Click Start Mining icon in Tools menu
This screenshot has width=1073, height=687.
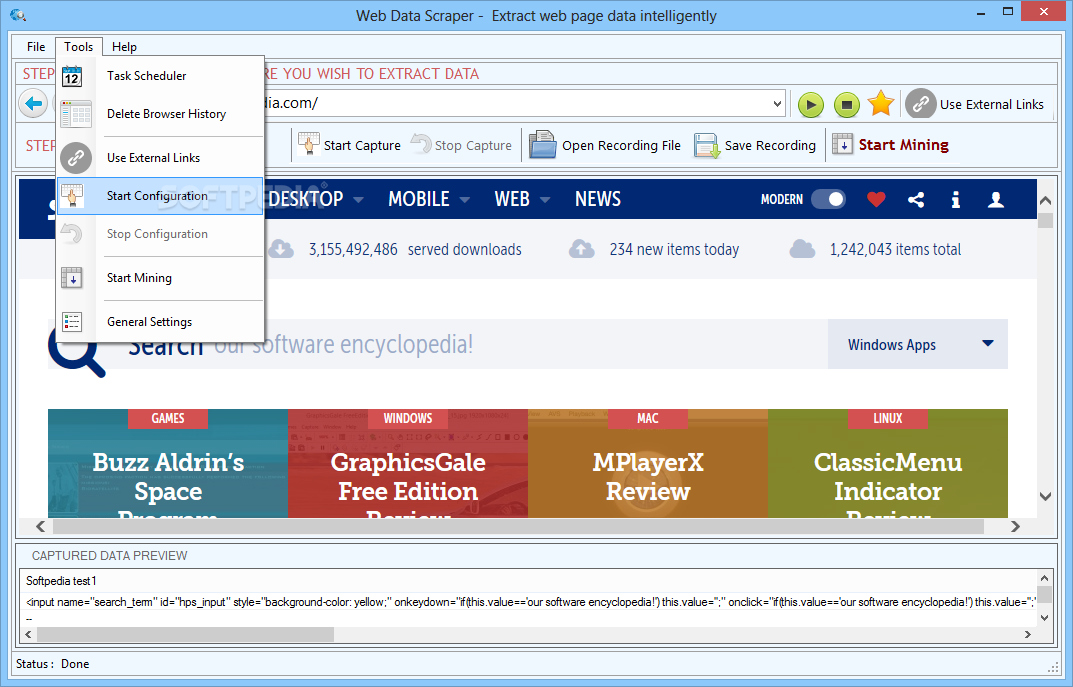(72, 278)
